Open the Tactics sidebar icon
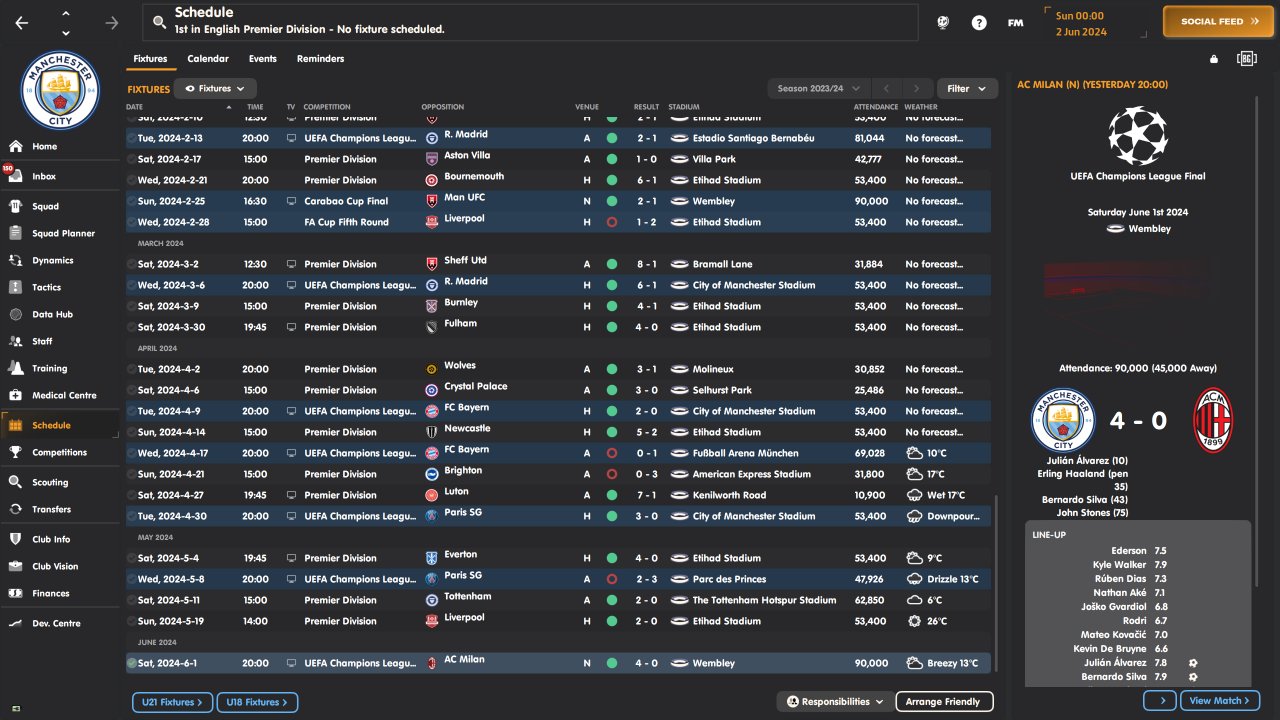 [15, 287]
